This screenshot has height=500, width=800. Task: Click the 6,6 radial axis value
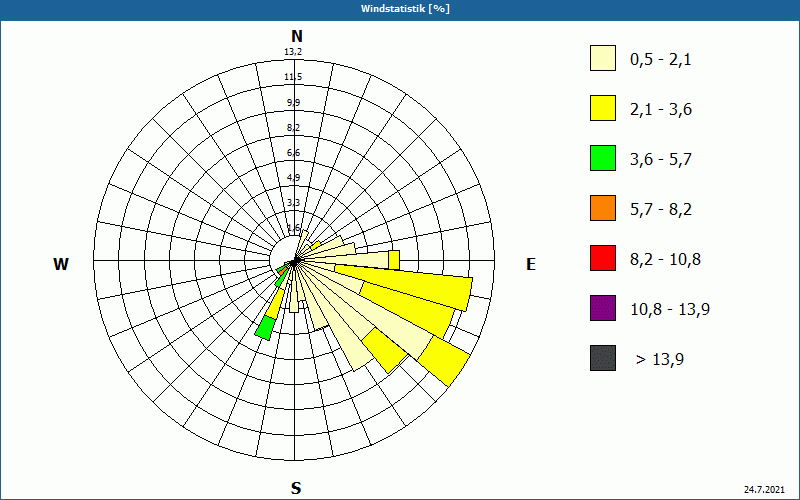293,153
